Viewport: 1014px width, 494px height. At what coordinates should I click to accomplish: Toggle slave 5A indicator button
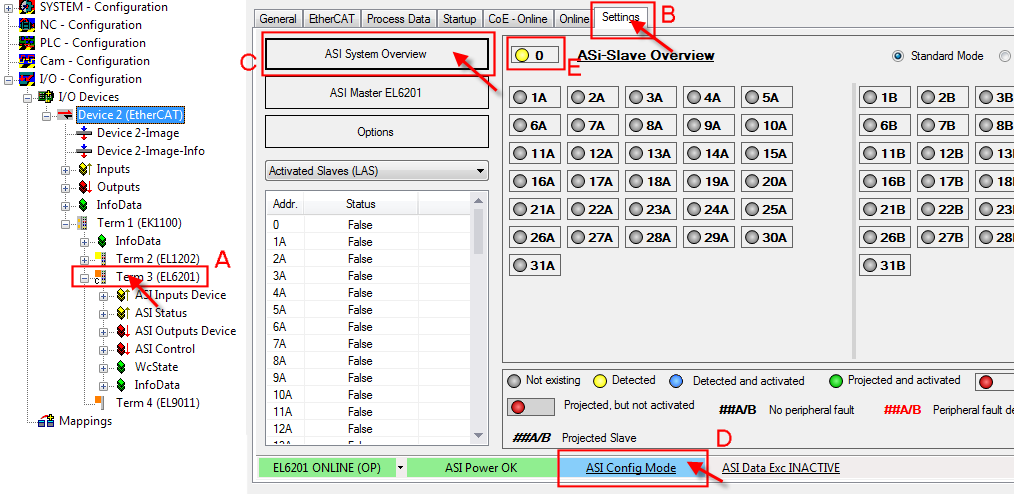[x=766, y=98]
